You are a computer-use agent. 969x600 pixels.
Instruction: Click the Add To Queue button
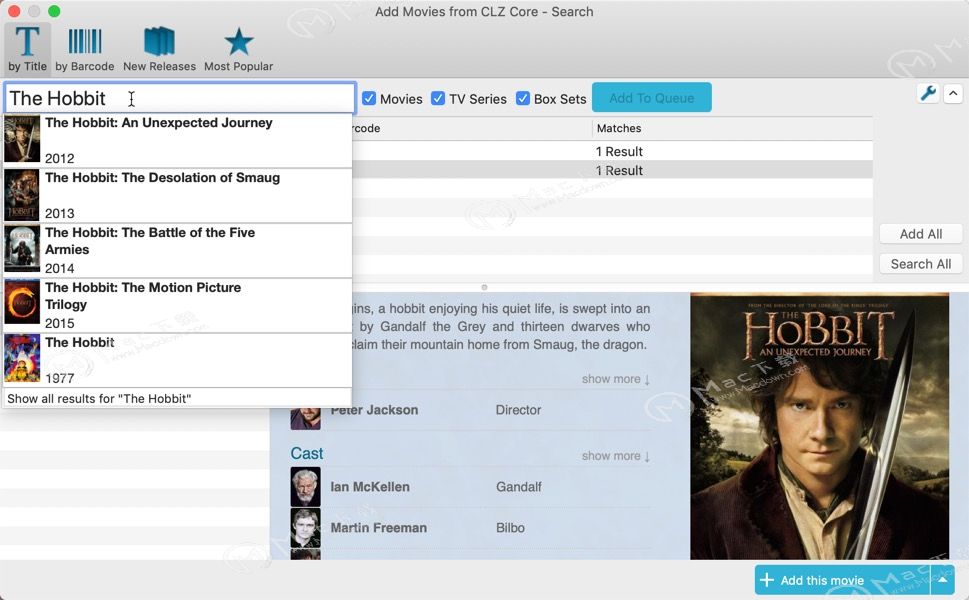(x=651, y=98)
